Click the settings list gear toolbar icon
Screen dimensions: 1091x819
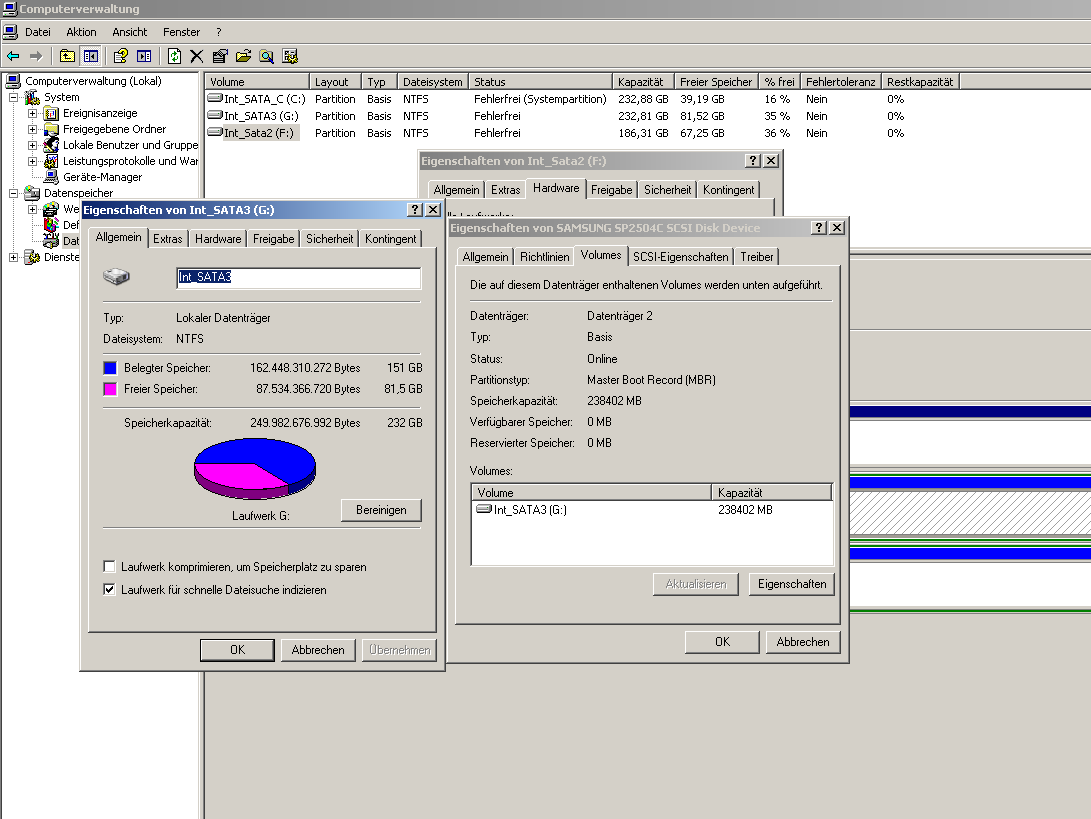tap(290, 56)
